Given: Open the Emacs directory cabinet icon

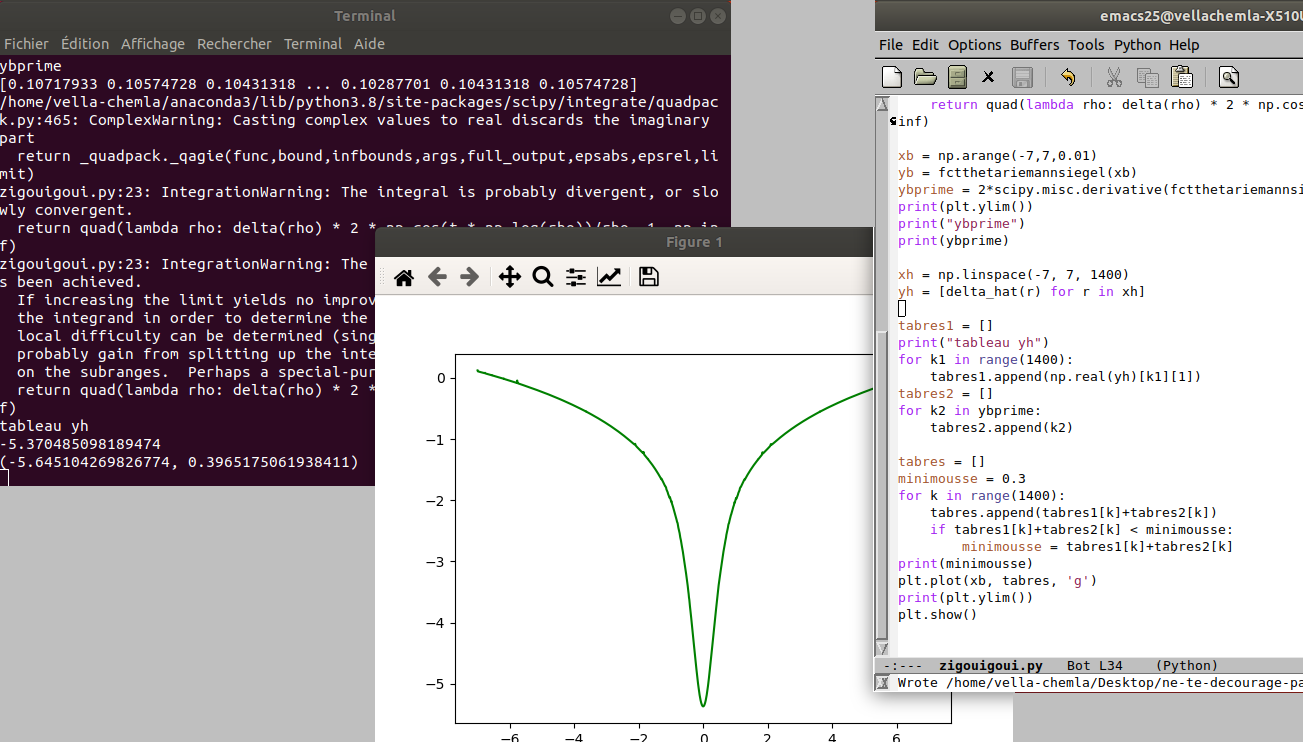Looking at the screenshot, I should click(x=957, y=77).
